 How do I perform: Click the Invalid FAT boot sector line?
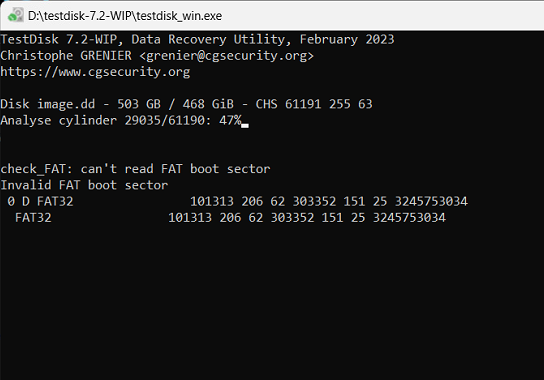click(84, 185)
